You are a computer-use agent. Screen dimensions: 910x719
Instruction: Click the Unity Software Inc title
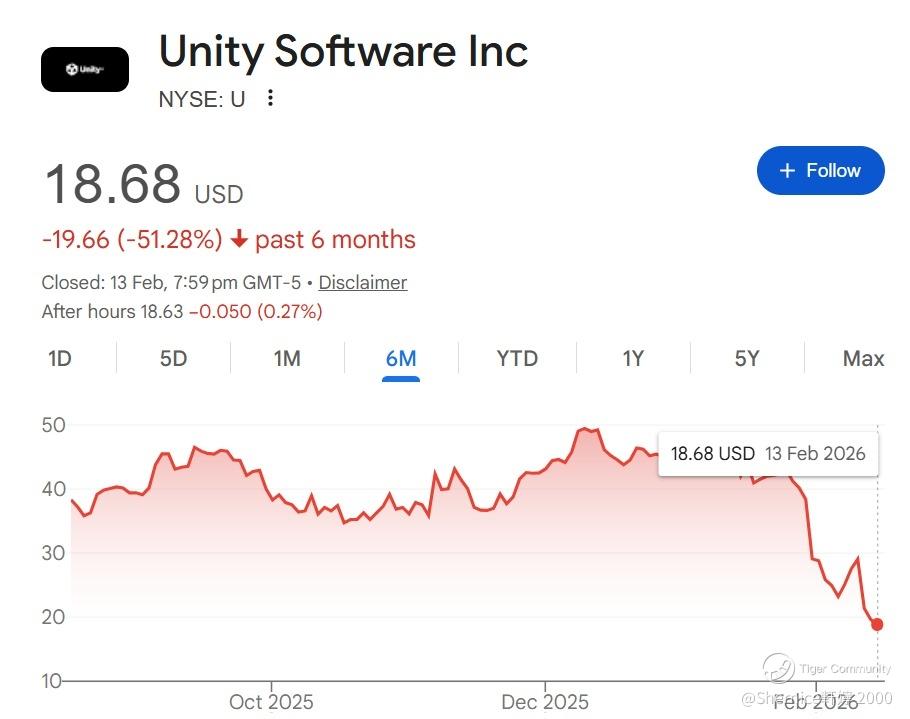(343, 51)
